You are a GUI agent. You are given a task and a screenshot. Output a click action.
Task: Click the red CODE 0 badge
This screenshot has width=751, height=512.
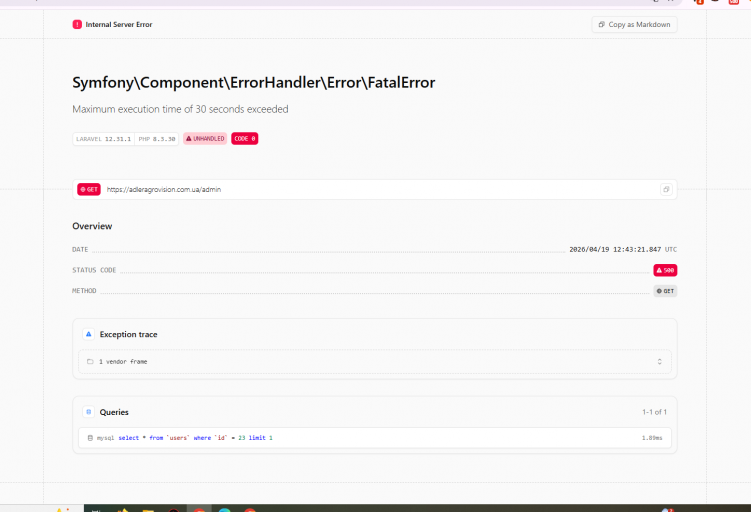click(x=245, y=138)
